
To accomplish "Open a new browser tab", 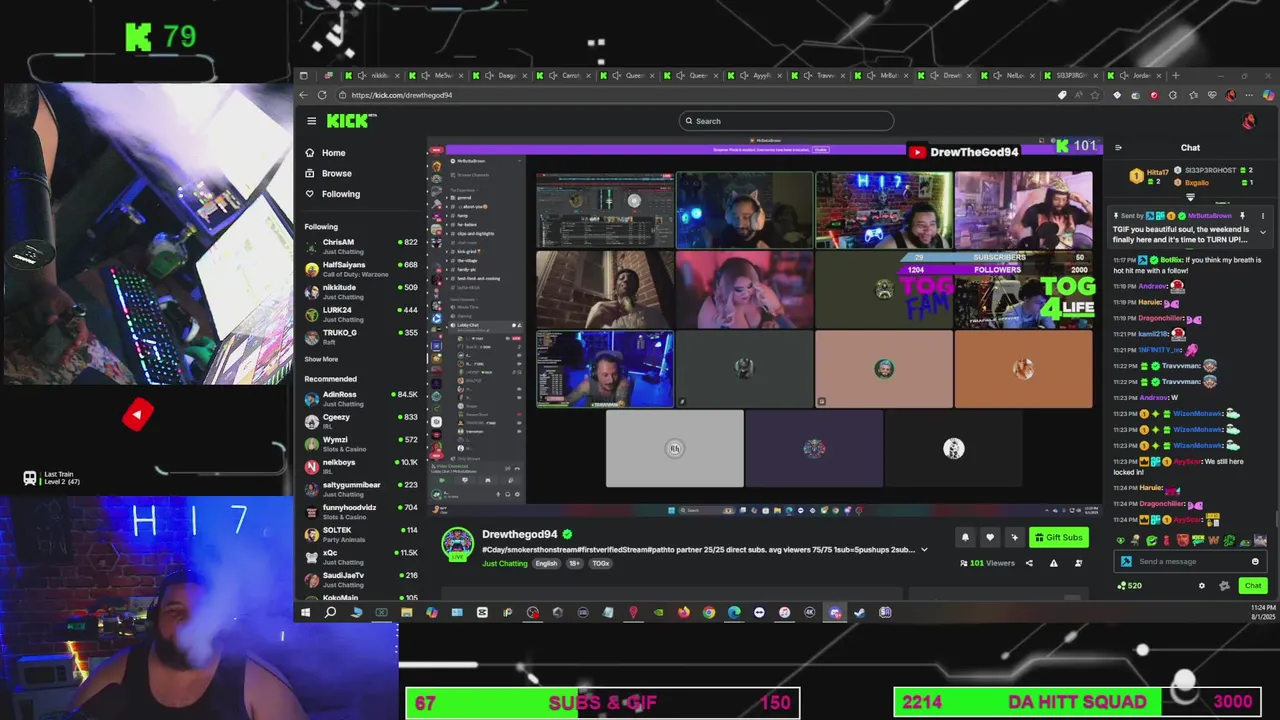I will (x=1176, y=75).
